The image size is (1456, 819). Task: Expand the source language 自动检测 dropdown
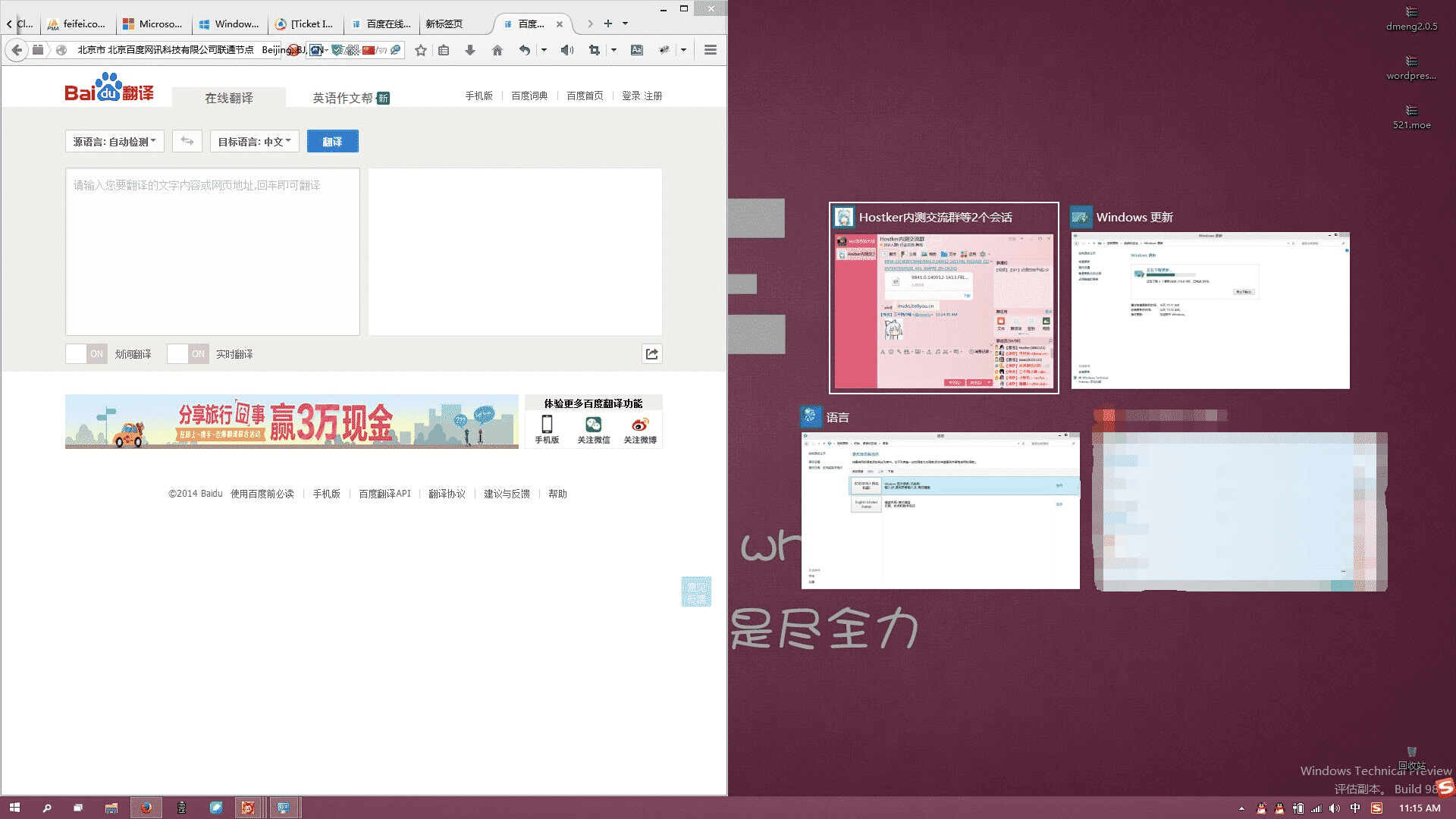coord(115,142)
